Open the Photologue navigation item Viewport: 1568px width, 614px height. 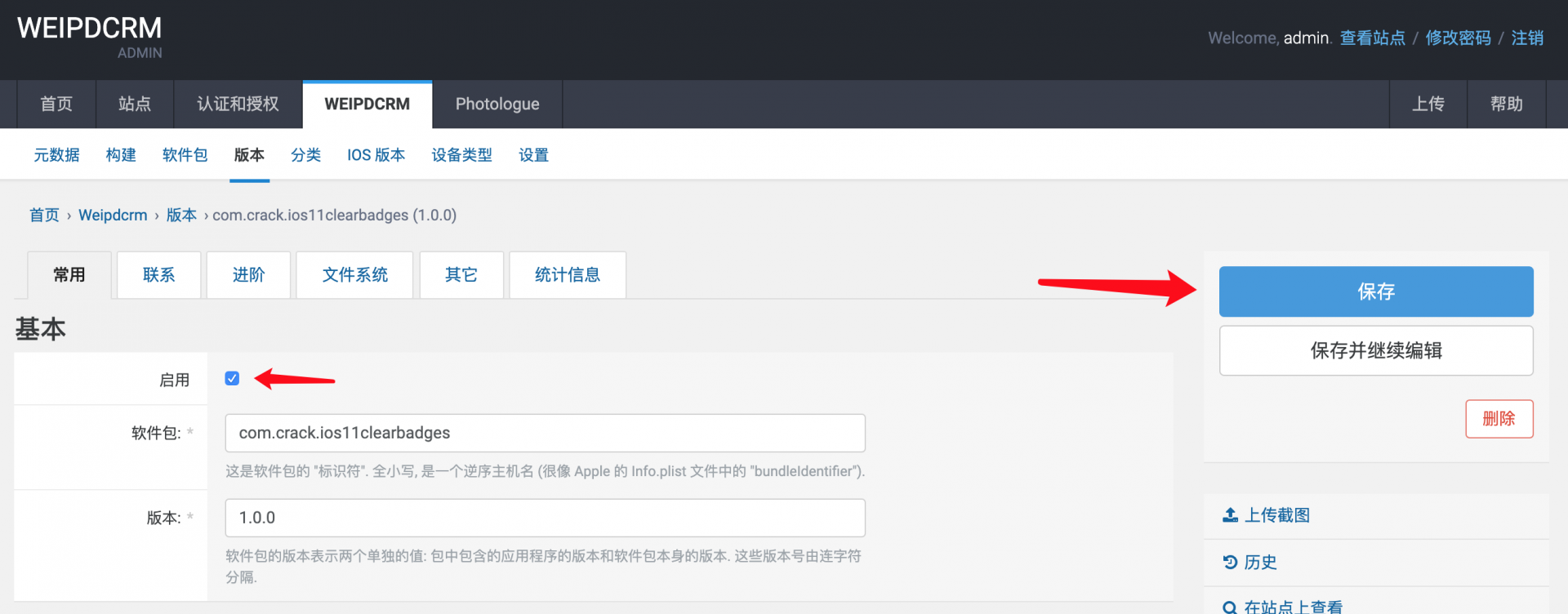click(497, 104)
